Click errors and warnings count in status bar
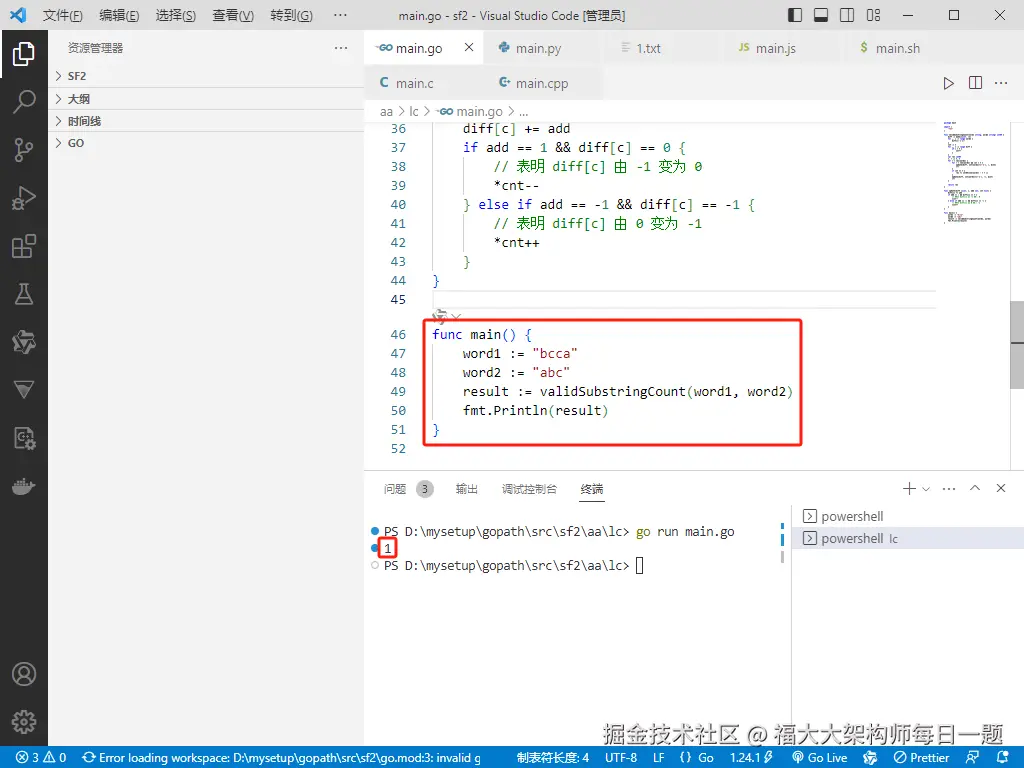This screenshot has width=1024, height=768. point(41,758)
